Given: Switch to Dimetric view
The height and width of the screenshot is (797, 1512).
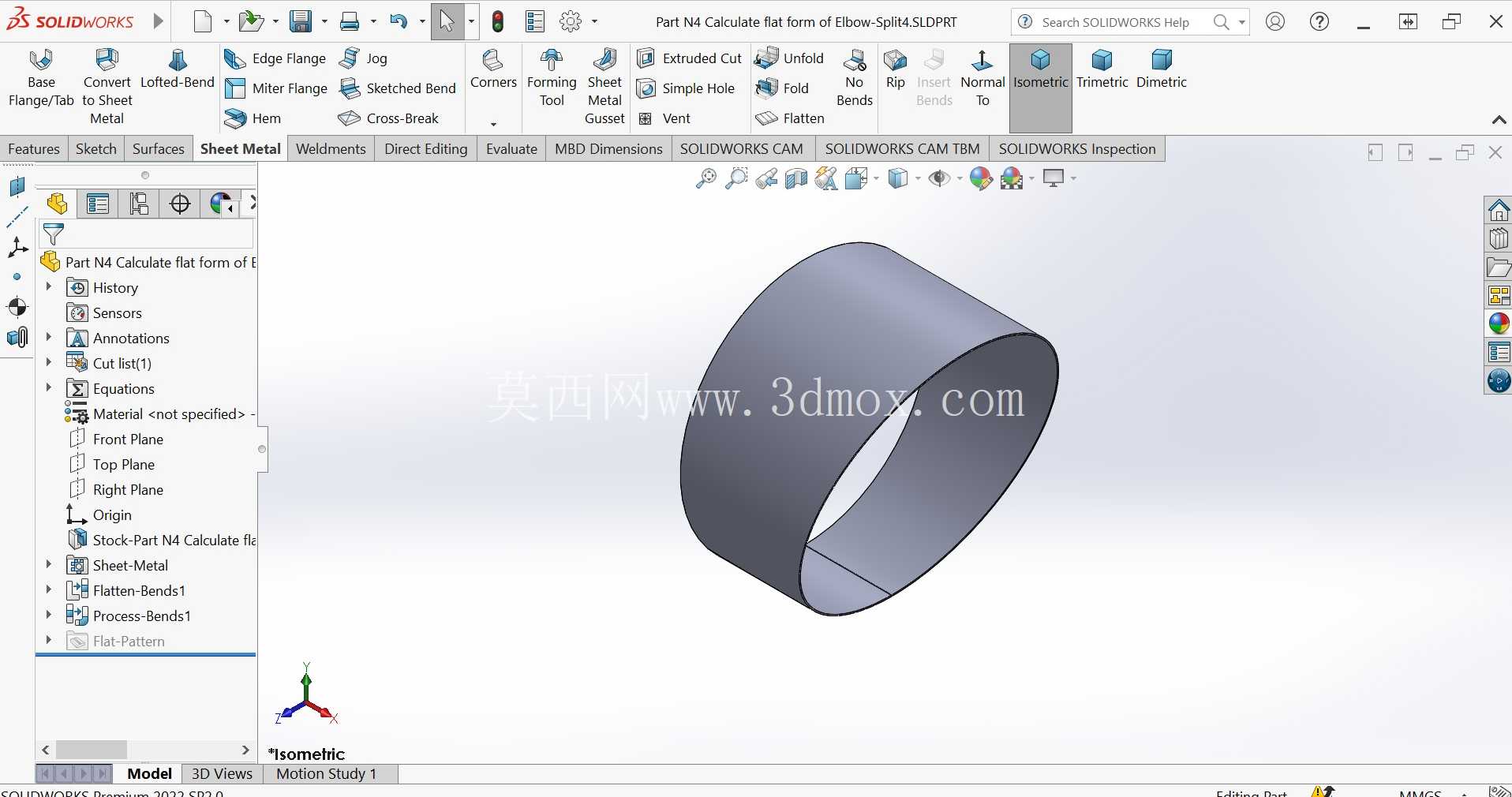Looking at the screenshot, I should click(1161, 69).
